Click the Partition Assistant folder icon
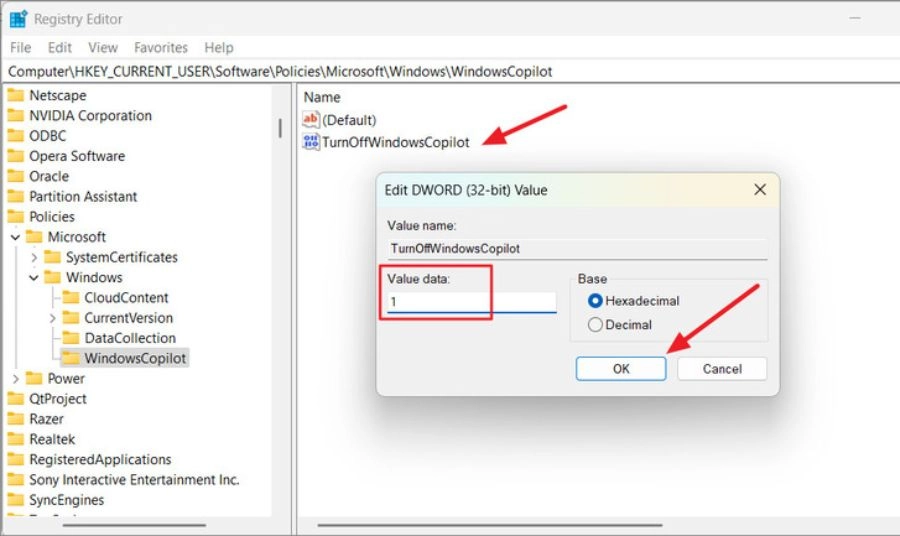900x536 pixels. point(15,196)
